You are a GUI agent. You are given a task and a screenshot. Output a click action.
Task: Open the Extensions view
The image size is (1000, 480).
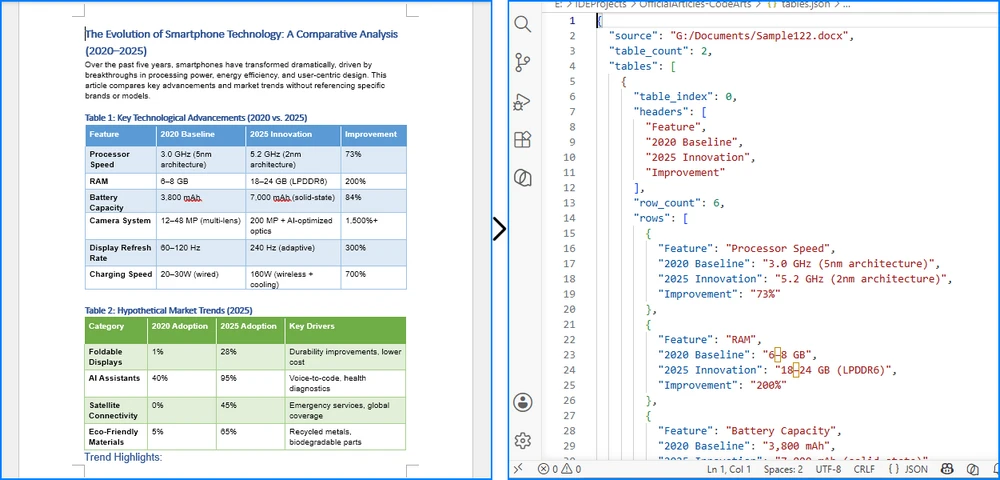(x=522, y=139)
